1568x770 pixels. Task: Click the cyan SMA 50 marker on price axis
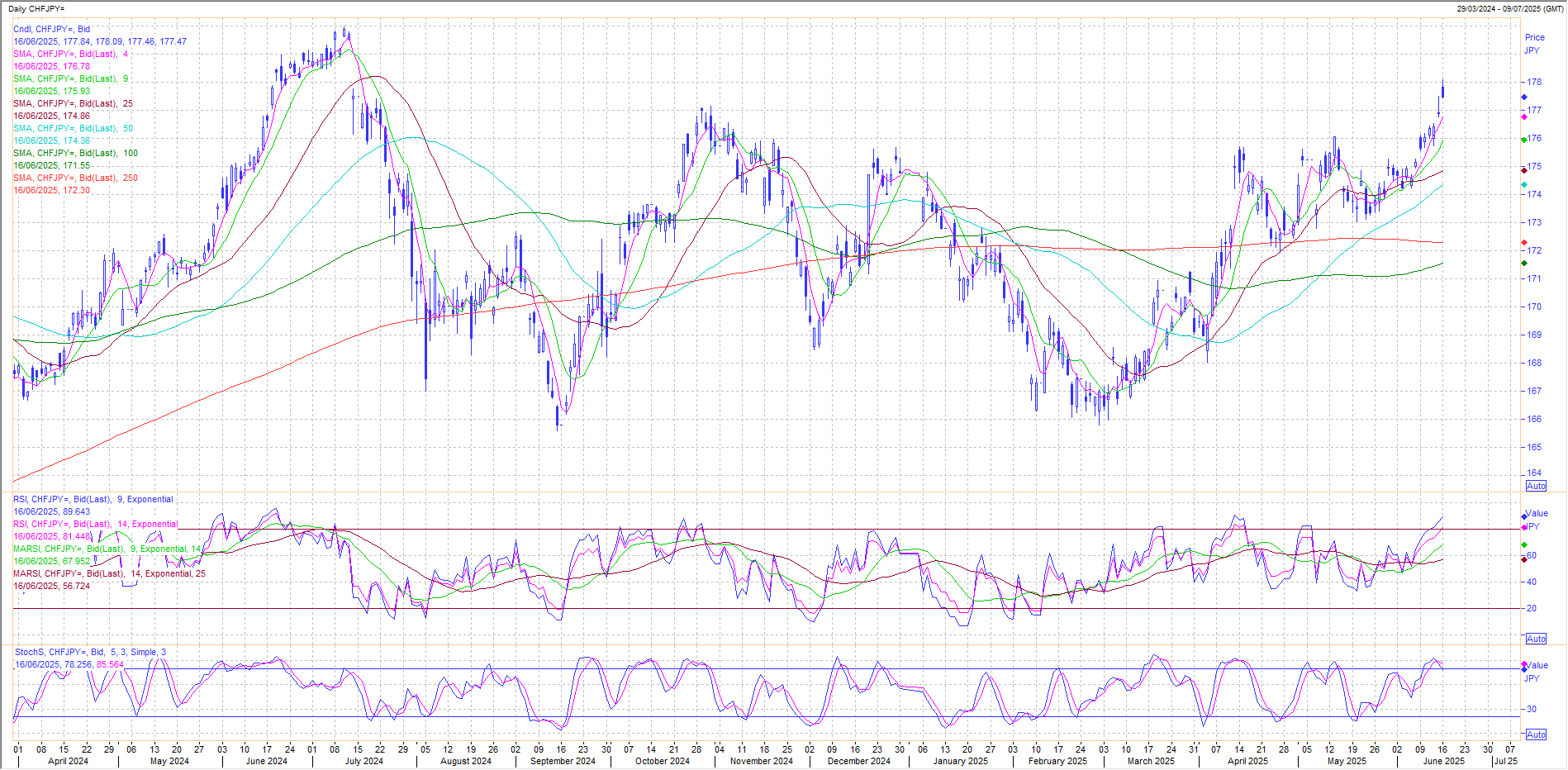(1524, 184)
